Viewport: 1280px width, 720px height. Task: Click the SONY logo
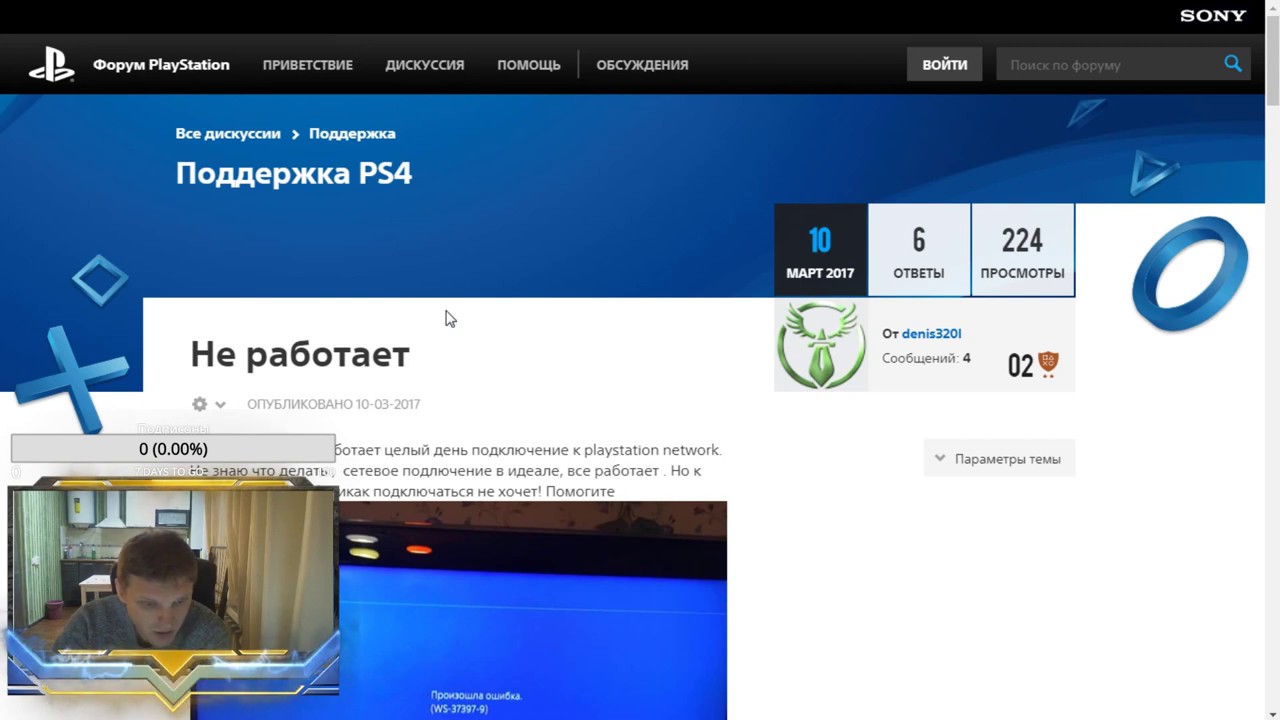tap(1213, 16)
